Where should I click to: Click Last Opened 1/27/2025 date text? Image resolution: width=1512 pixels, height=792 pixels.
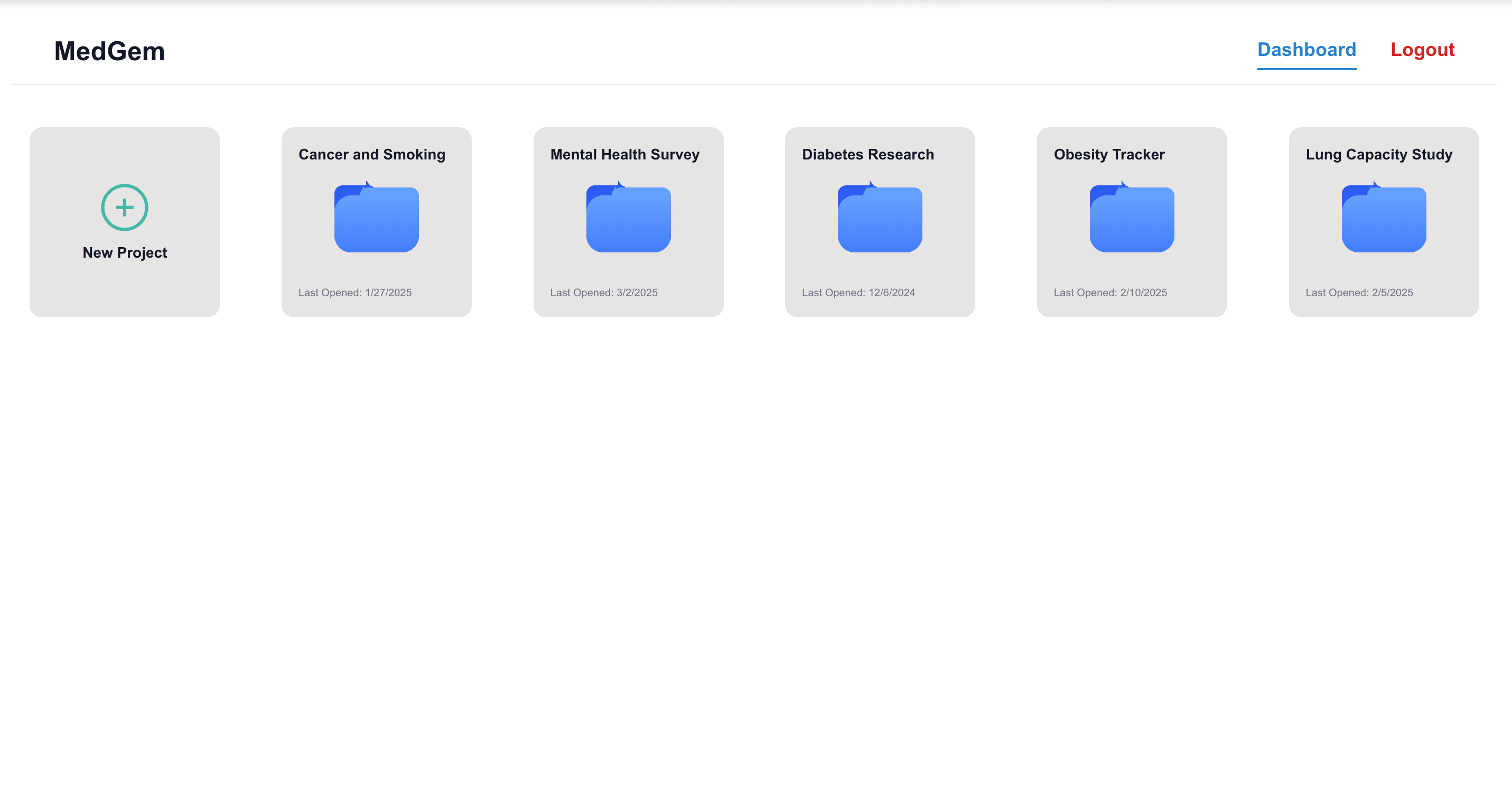354,292
